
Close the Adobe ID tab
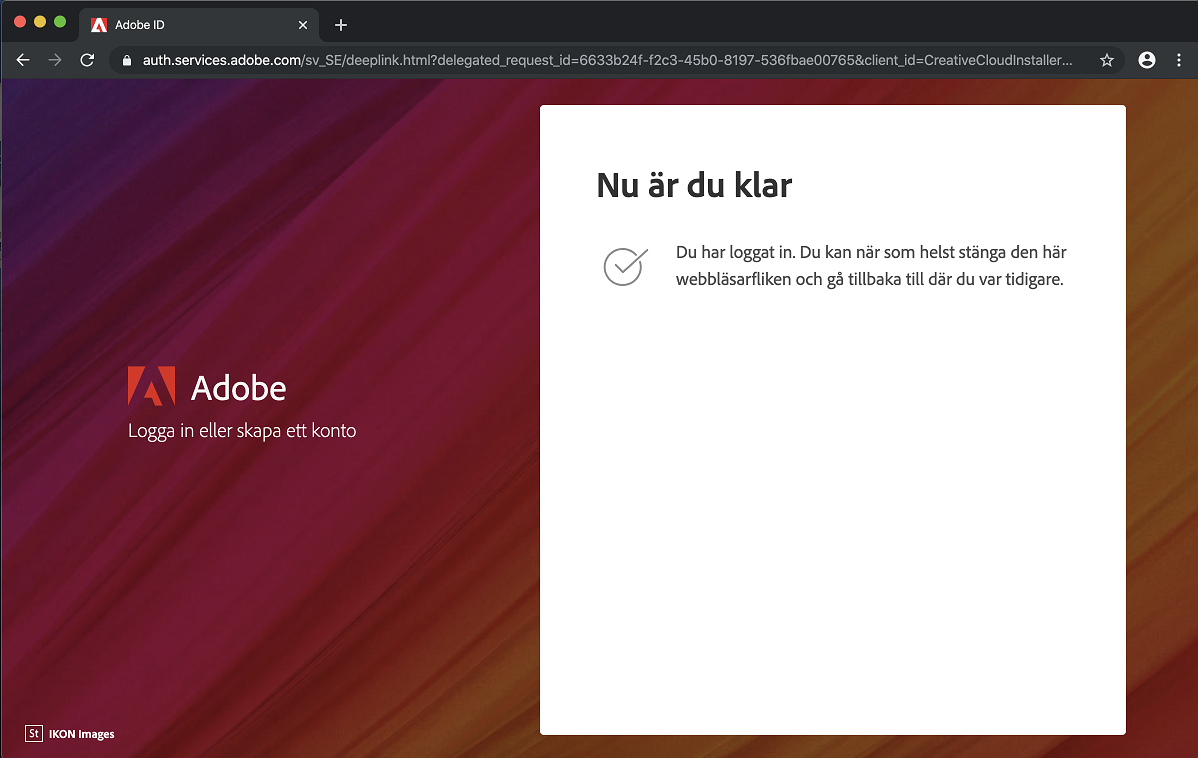click(303, 26)
